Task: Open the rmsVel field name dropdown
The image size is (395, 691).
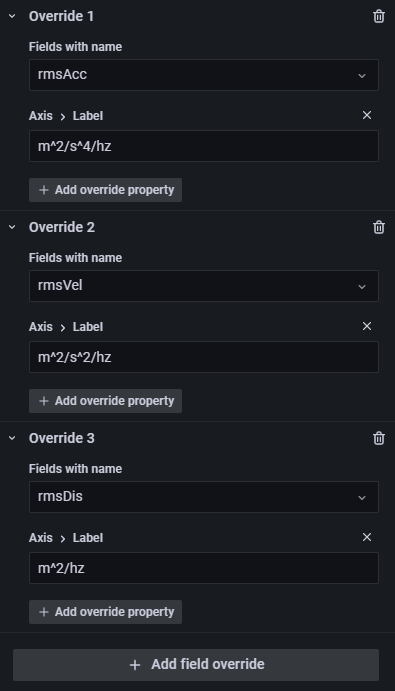Action: tap(204, 286)
